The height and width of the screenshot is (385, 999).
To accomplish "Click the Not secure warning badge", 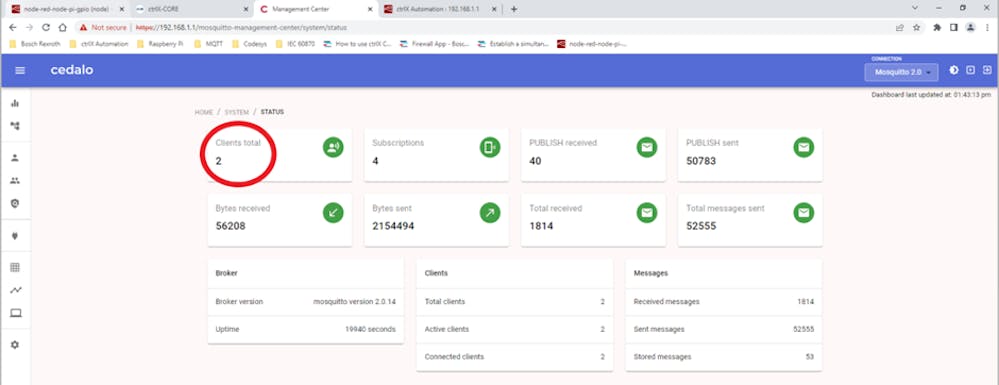I will (103, 27).
